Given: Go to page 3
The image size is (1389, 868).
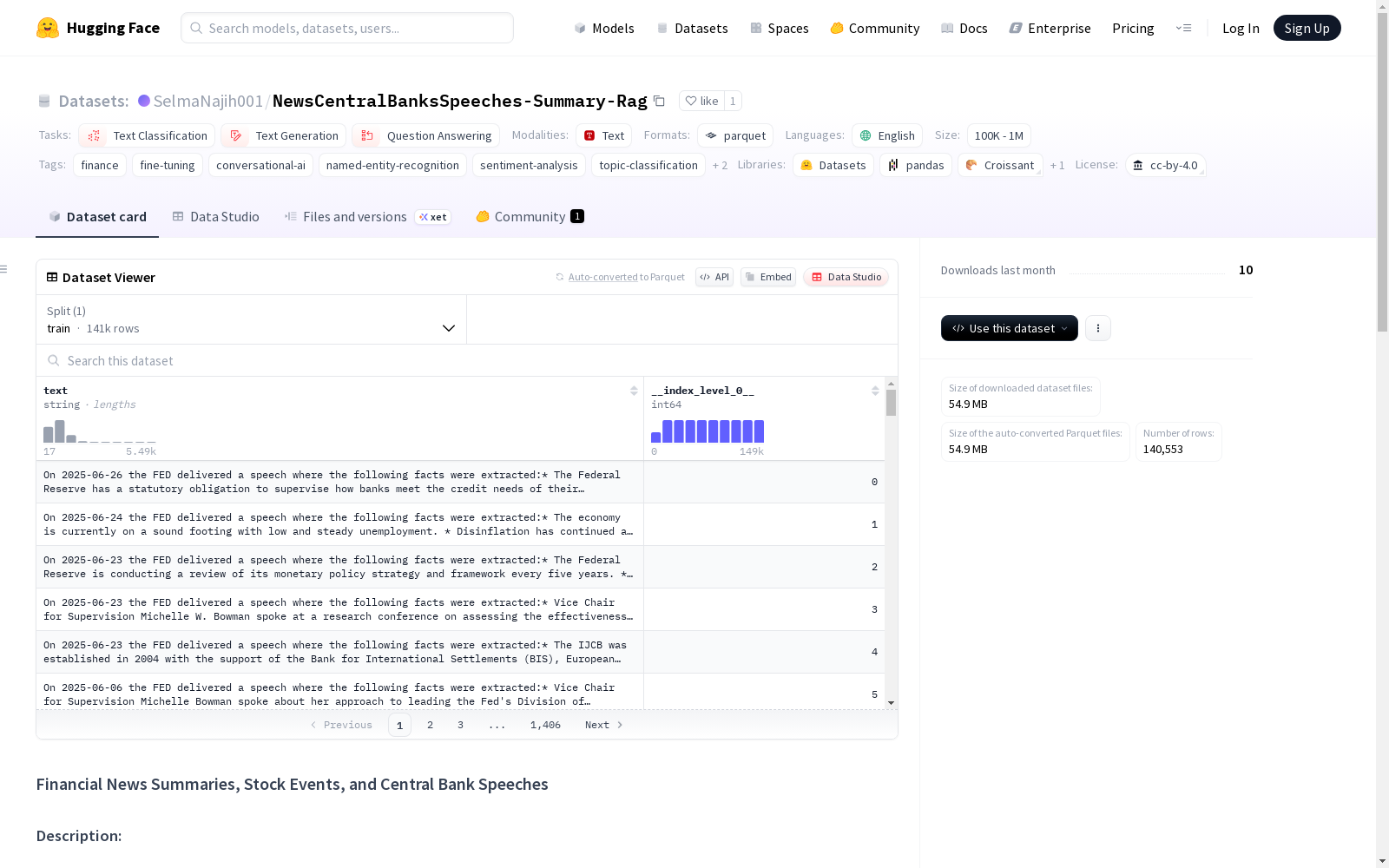Looking at the screenshot, I should [460, 725].
